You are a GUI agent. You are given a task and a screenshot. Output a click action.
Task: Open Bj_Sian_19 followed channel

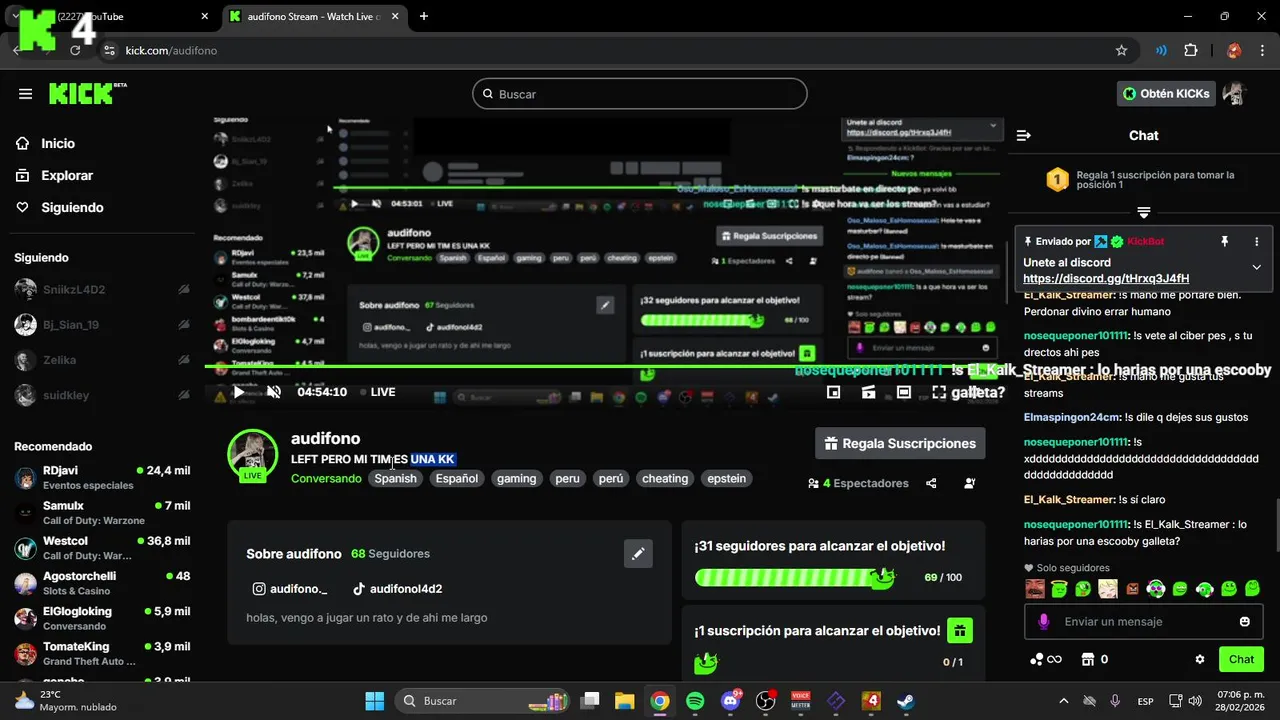coord(102,325)
